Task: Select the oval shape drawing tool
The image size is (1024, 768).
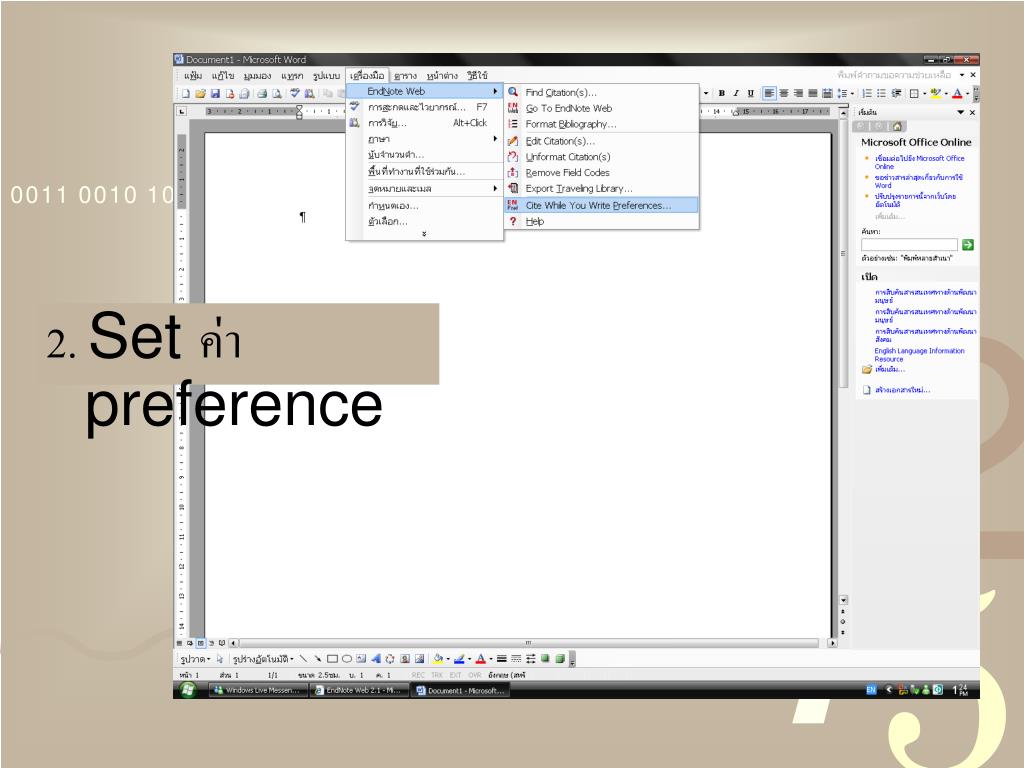Action: pos(347,659)
